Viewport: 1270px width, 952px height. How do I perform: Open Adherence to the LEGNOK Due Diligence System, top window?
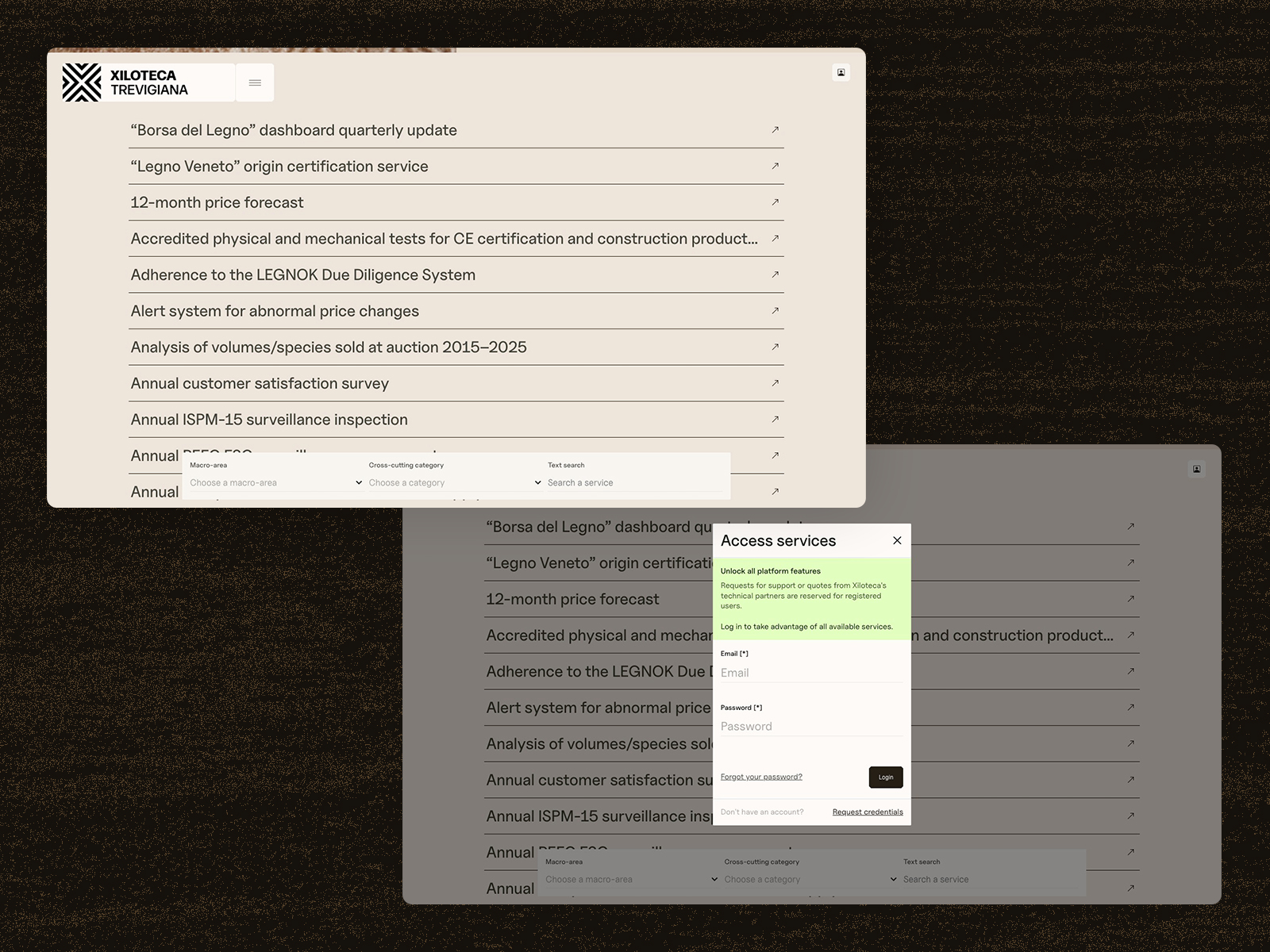pyautogui.click(x=456, y=274)
